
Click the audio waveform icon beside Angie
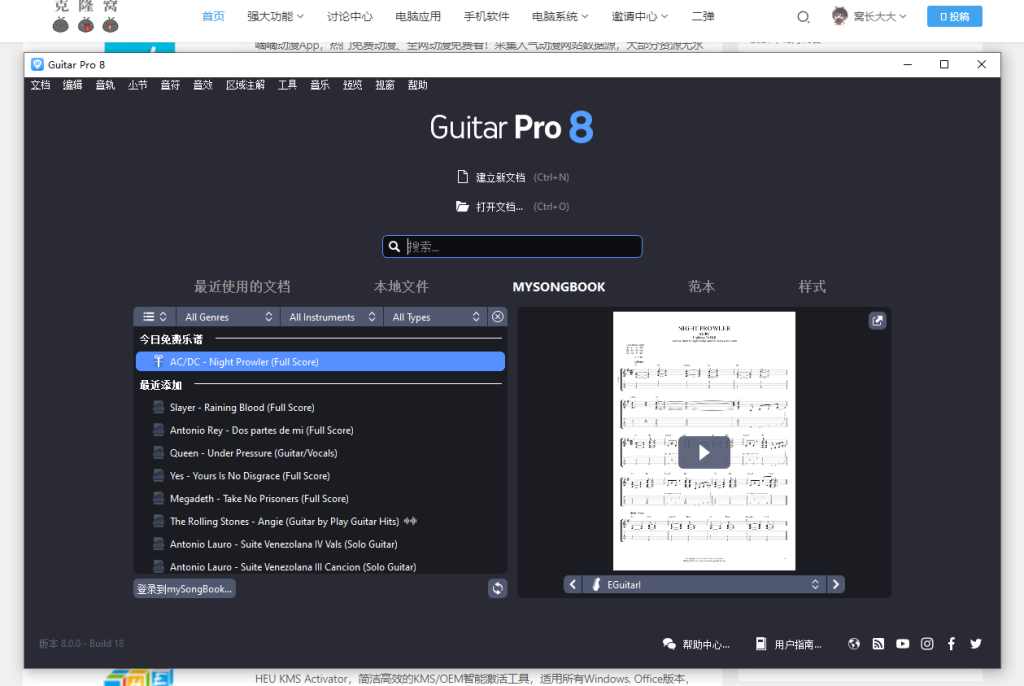410,521
